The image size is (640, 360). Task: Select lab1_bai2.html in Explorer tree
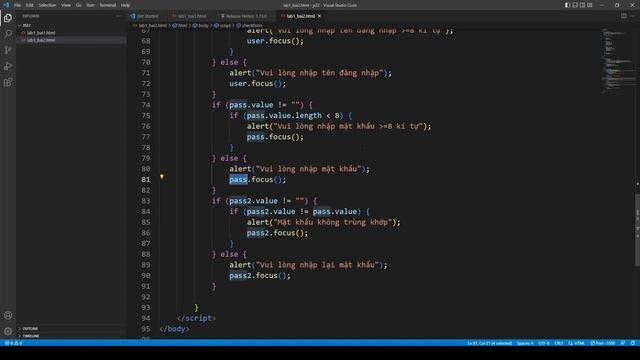[41, 40]
